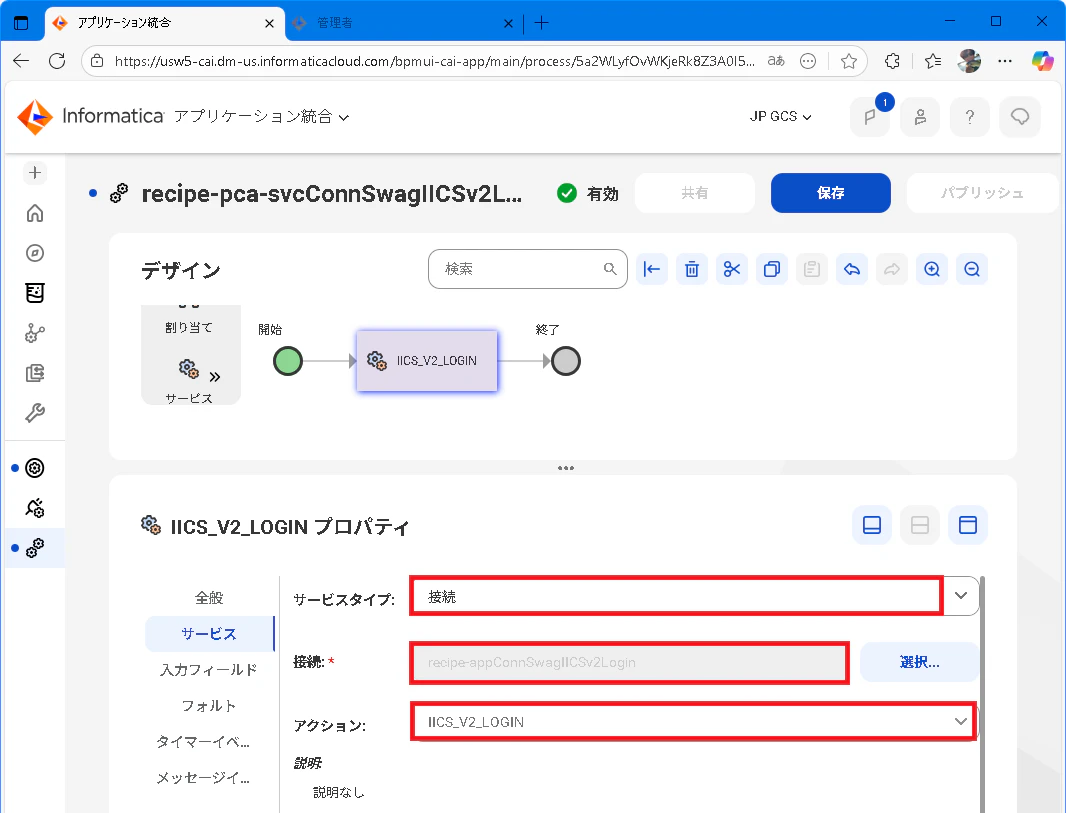
Task: Expand the サービス step palette chevron
Action: 215,377
